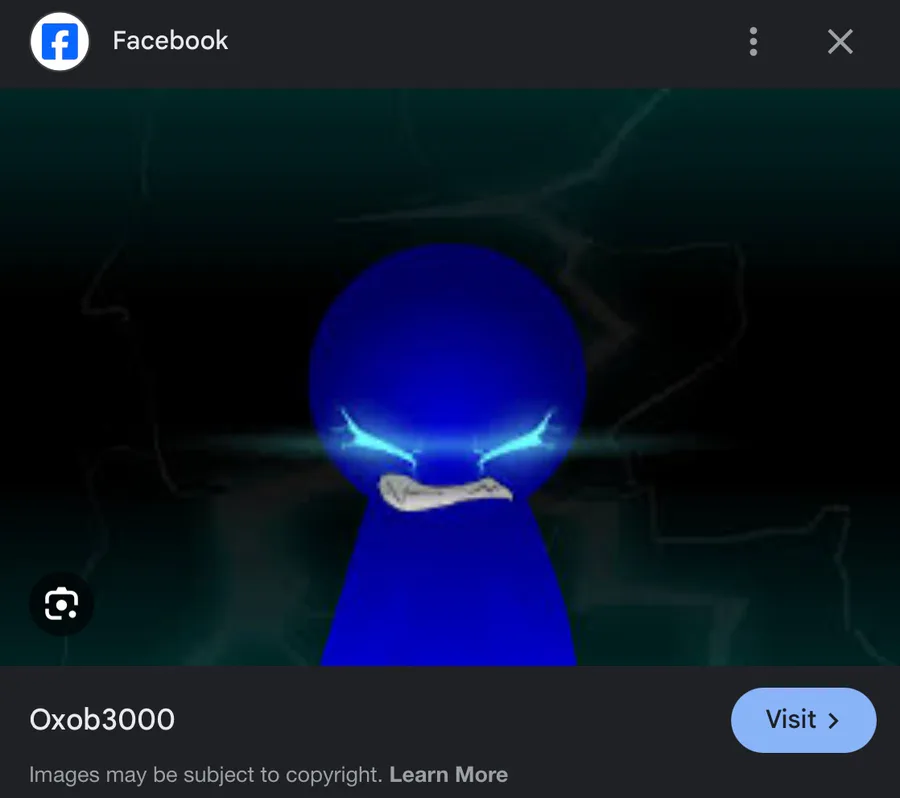Click the character's gritted teeth mouth
Image resolution: width=900 pixels, height=798 pixels.
pos(445,493)
